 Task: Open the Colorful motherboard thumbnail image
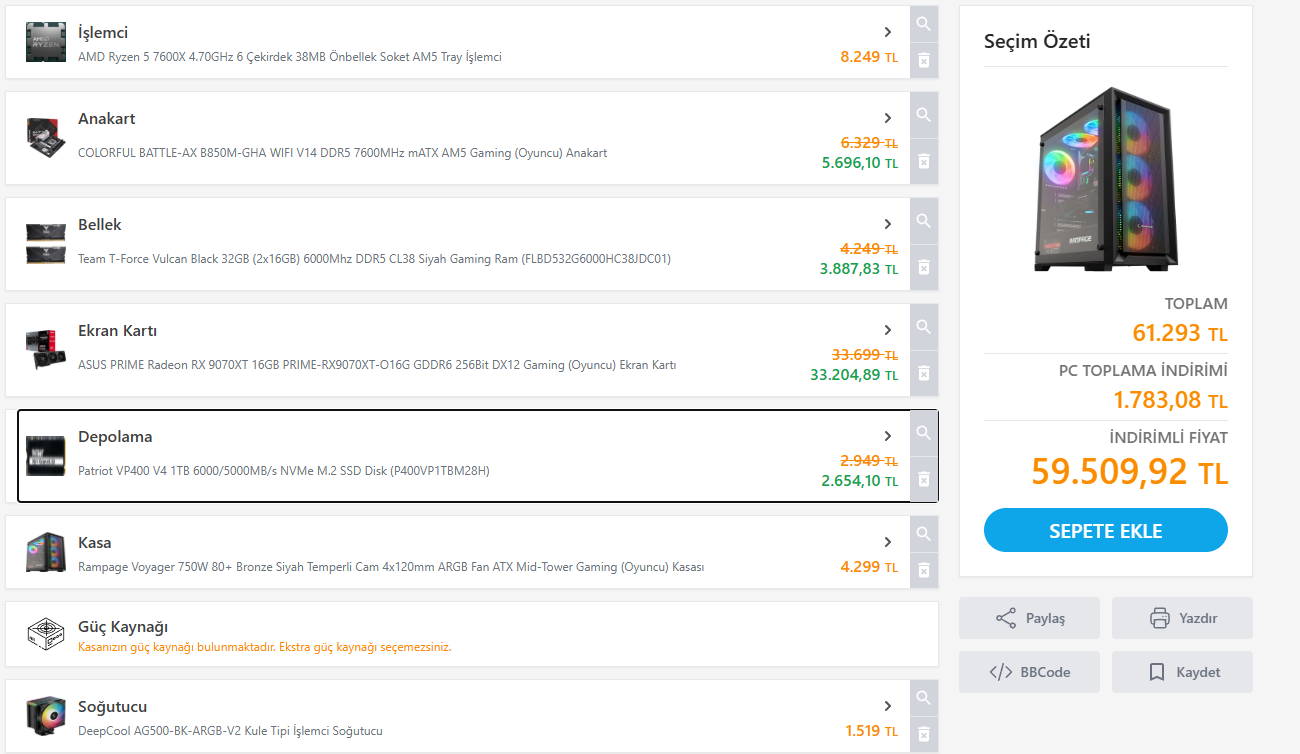click(x=46, y=138)
